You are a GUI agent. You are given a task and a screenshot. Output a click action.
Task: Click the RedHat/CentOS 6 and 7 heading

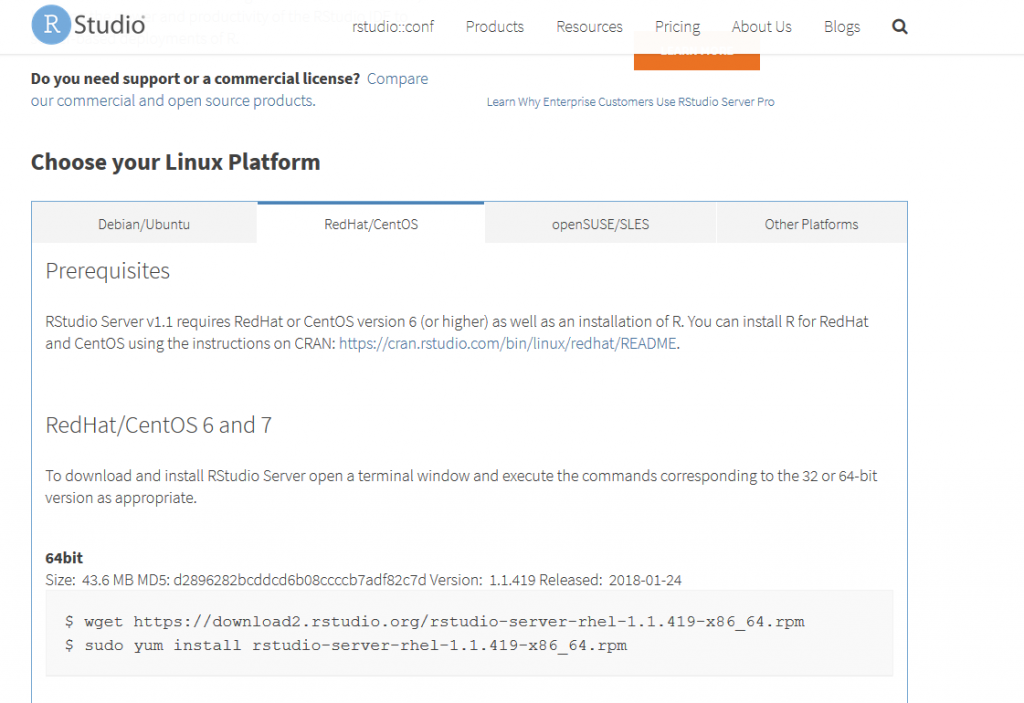point(158,425)
